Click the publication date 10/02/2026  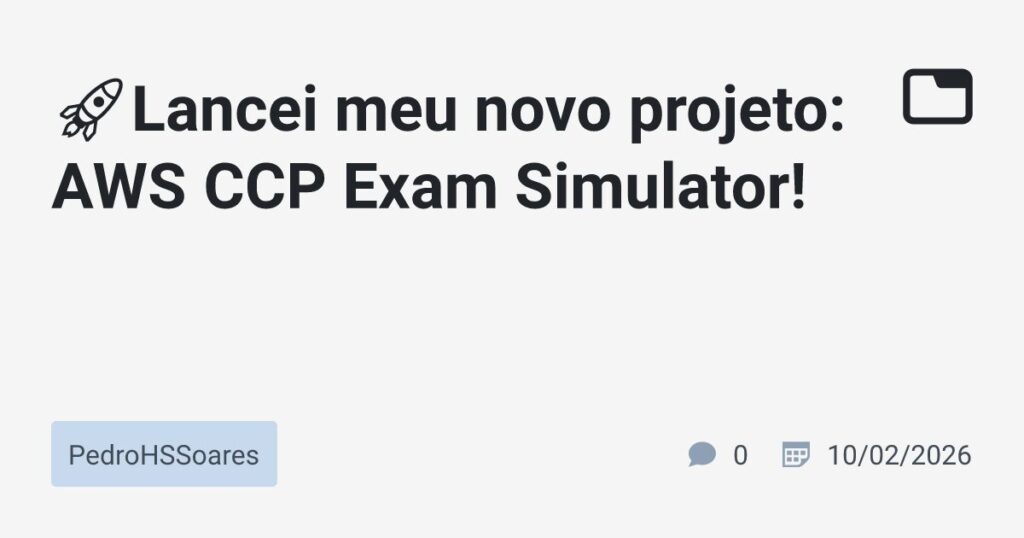click(899, 455)
